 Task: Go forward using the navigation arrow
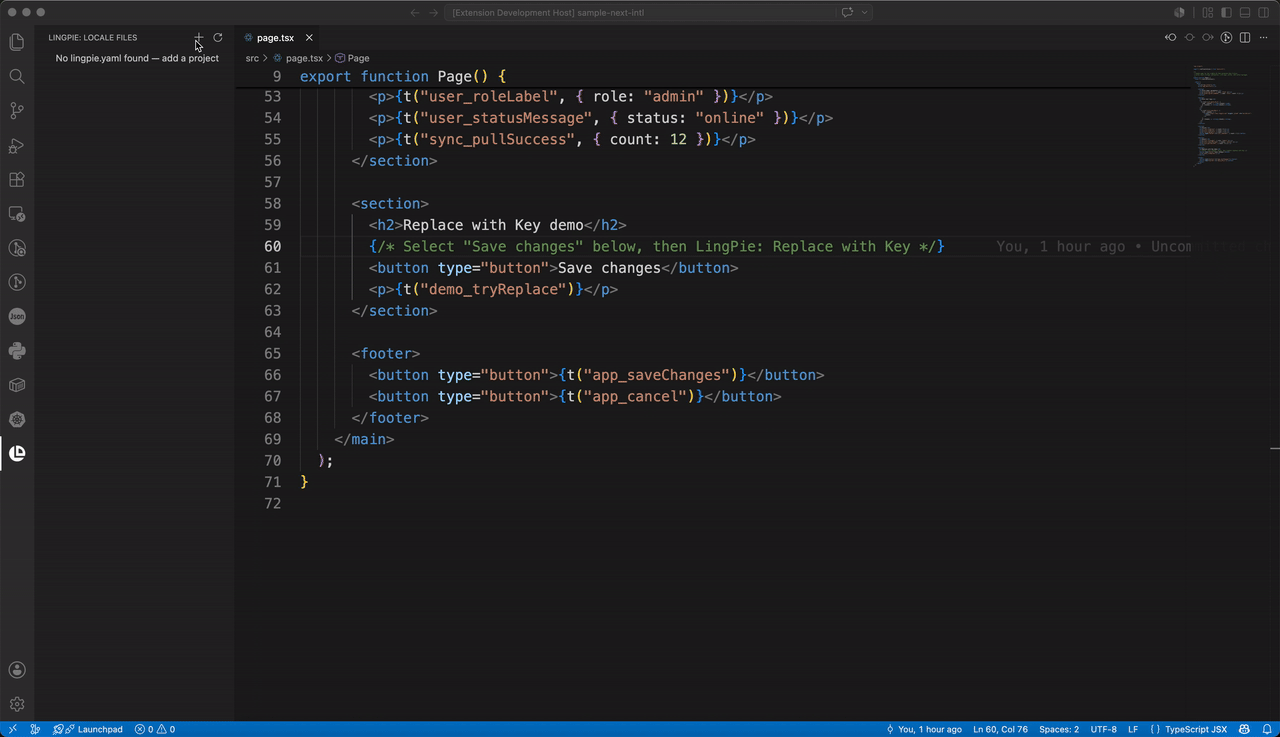pos(434,12)
